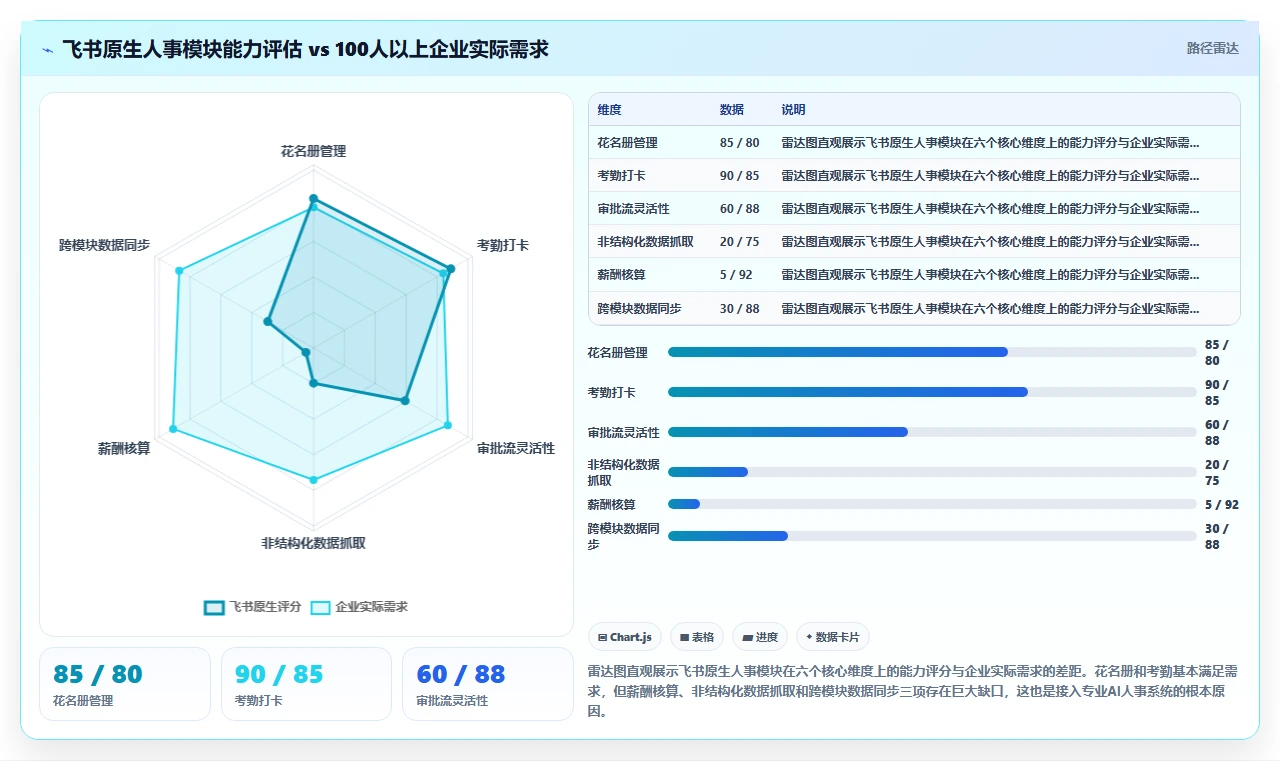Click the lightning icon before the title
The height and width of the screenshot is (761, 1280).
click(x=48, y=49)
